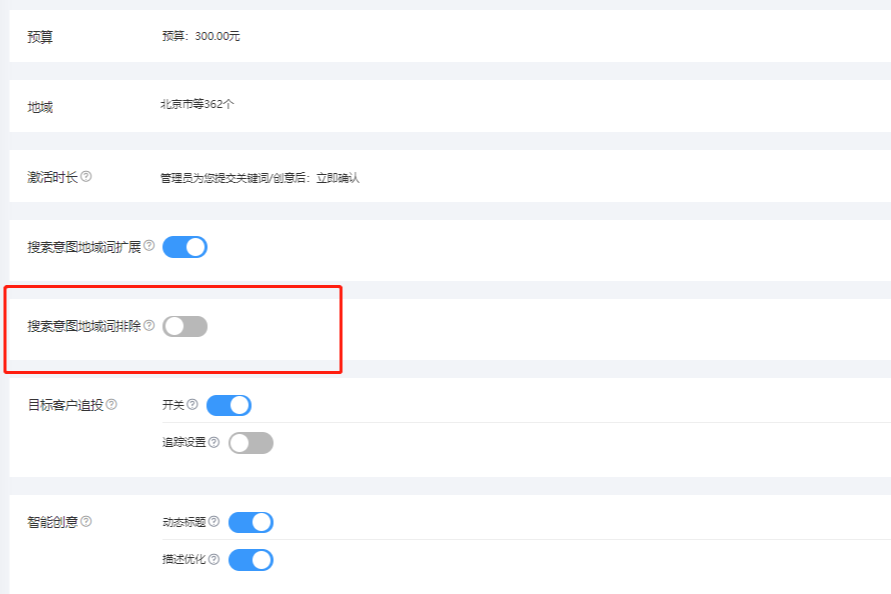This screenshot has width=891, height=594.
Task: Show help for 目标客户追投
Action: 111,405
